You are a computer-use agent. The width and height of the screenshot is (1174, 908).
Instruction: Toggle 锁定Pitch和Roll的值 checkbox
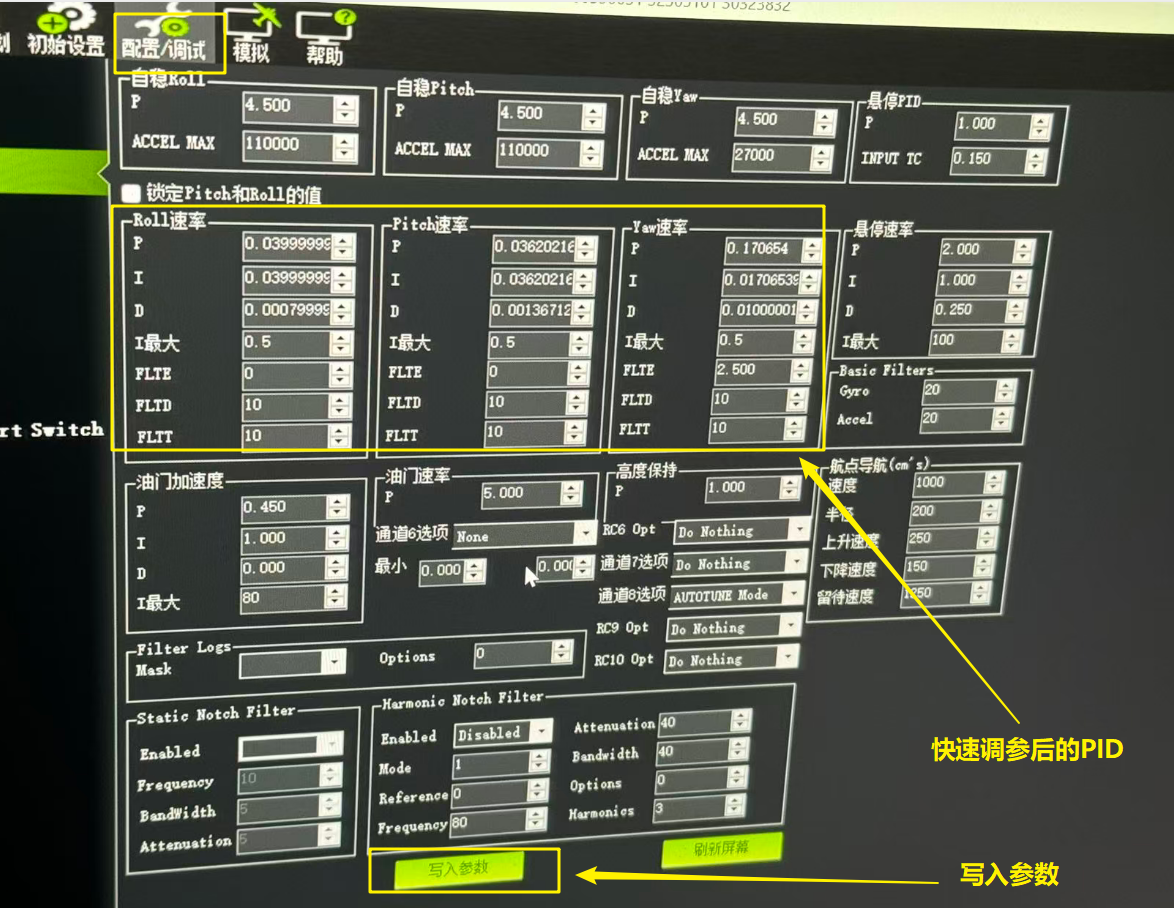pyautogui.click(x=129, y=193)
